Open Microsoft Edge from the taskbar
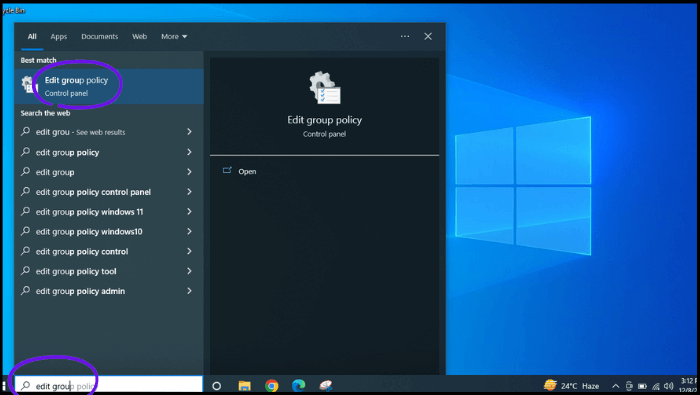Viewport: 700px width, 395px height. pyautogui.click(x=299, y=385)
